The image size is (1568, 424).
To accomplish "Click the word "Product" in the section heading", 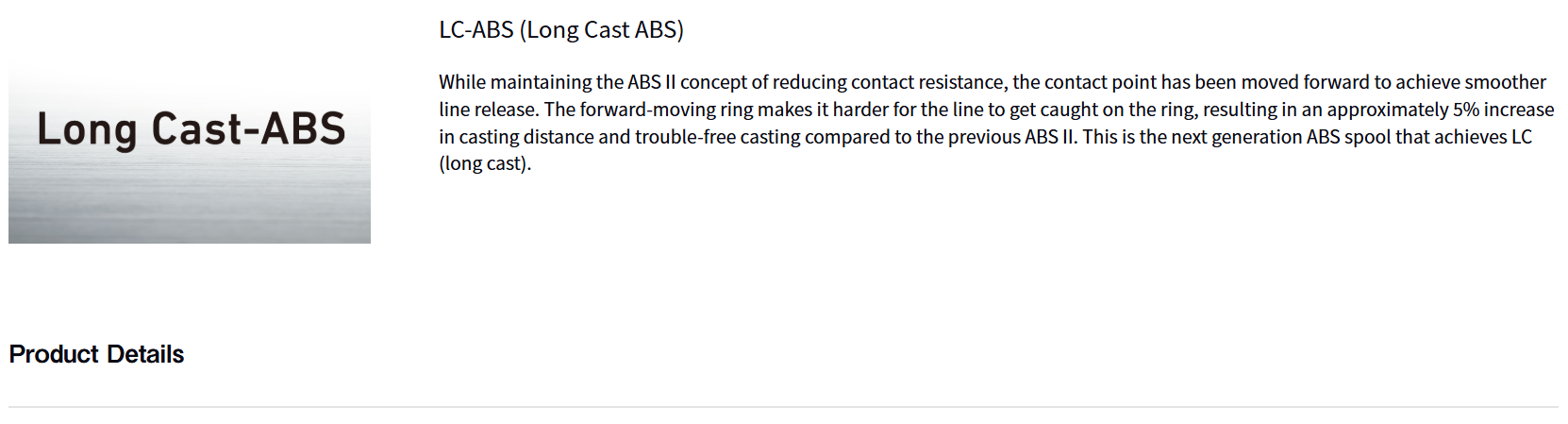I will pyautogui.click(x=54, y=354).
